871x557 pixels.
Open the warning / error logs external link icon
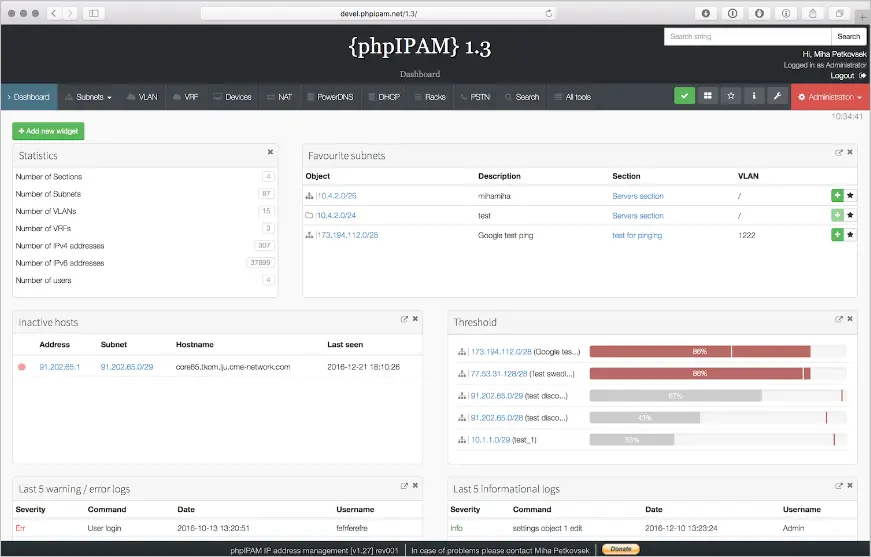pyautogui.click(x=404, y=485)
